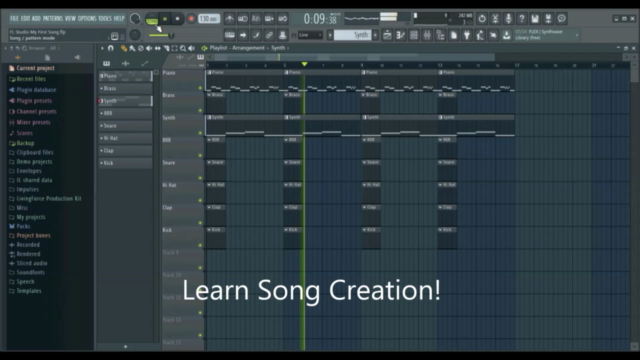Click the master pitch knob

tap(135, 35)
